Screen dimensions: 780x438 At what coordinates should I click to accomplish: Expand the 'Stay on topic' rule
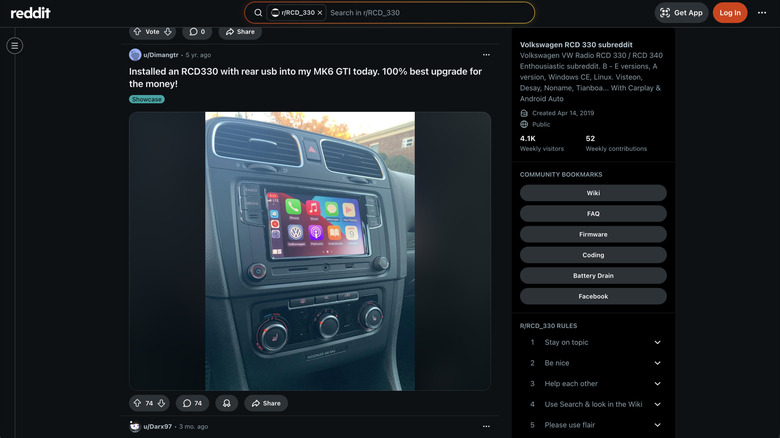[657, 342]
